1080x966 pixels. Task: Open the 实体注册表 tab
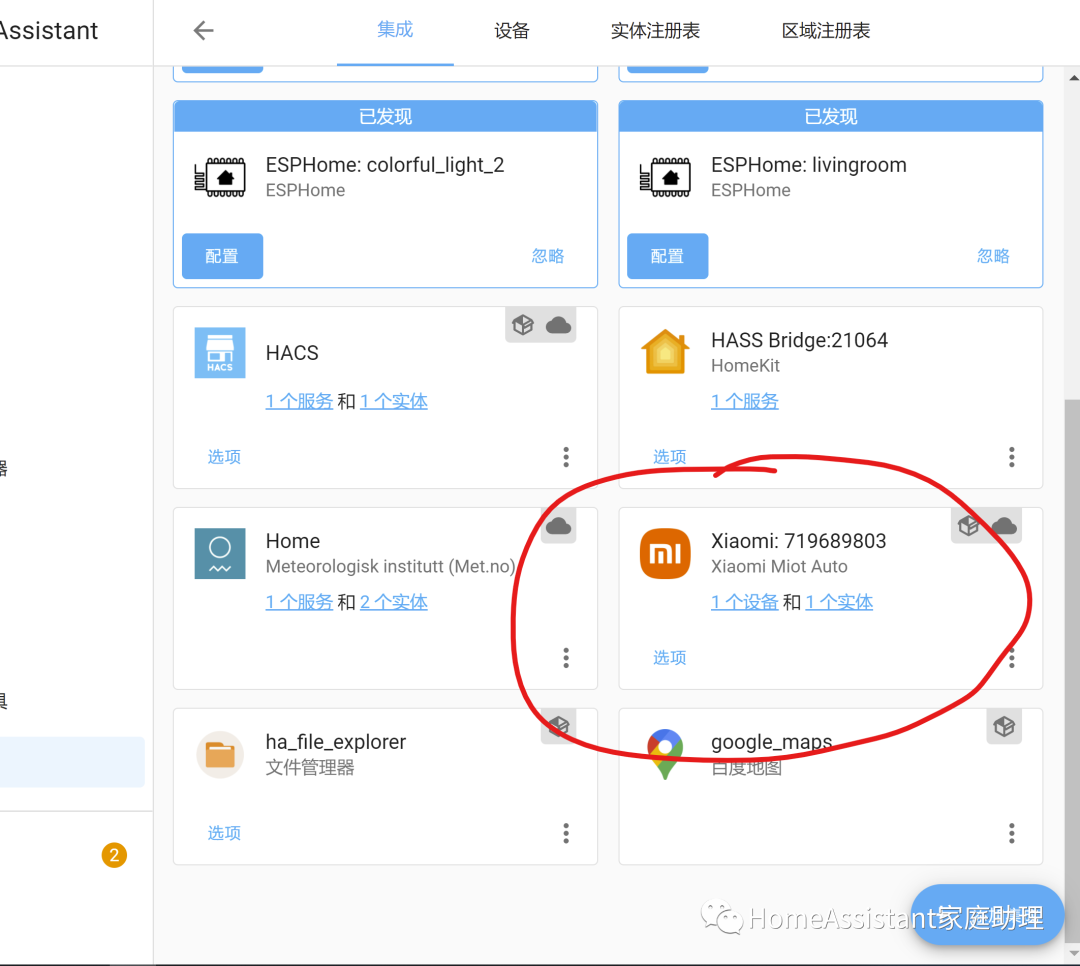pos(655,31)
